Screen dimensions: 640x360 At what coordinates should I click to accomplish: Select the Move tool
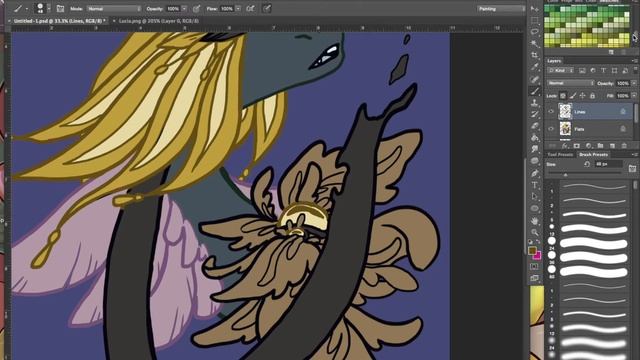(534, 9)
